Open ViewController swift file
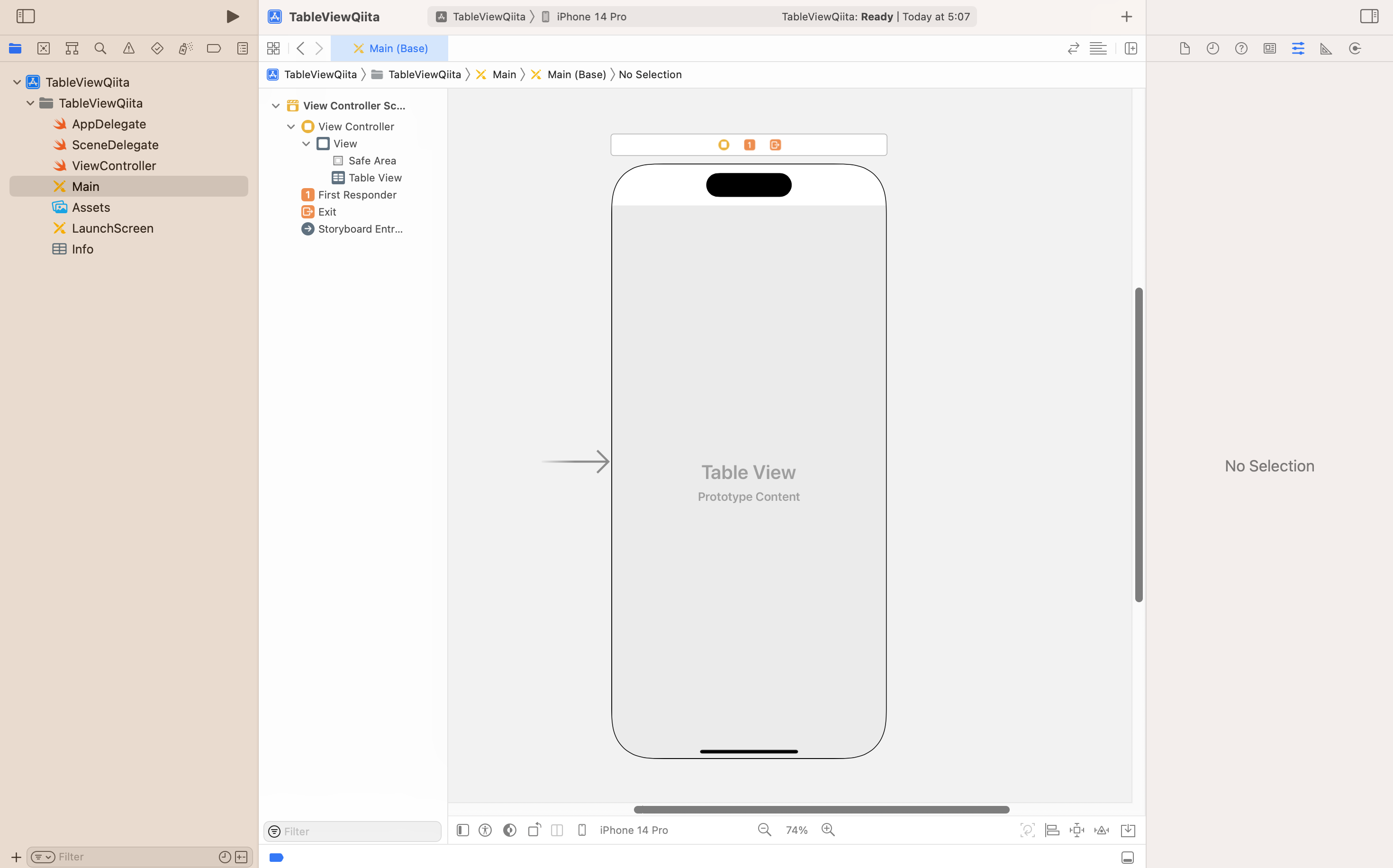 point(114,166)
